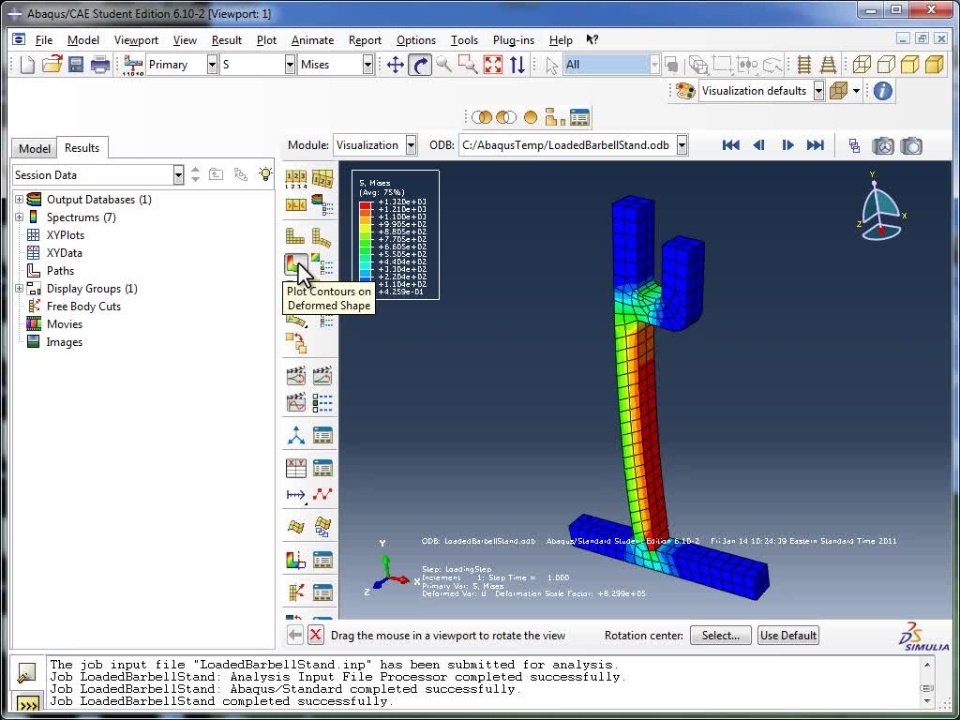Click the Auto-Fit View icon
The image size is (960, 720).
coord(493,64)
